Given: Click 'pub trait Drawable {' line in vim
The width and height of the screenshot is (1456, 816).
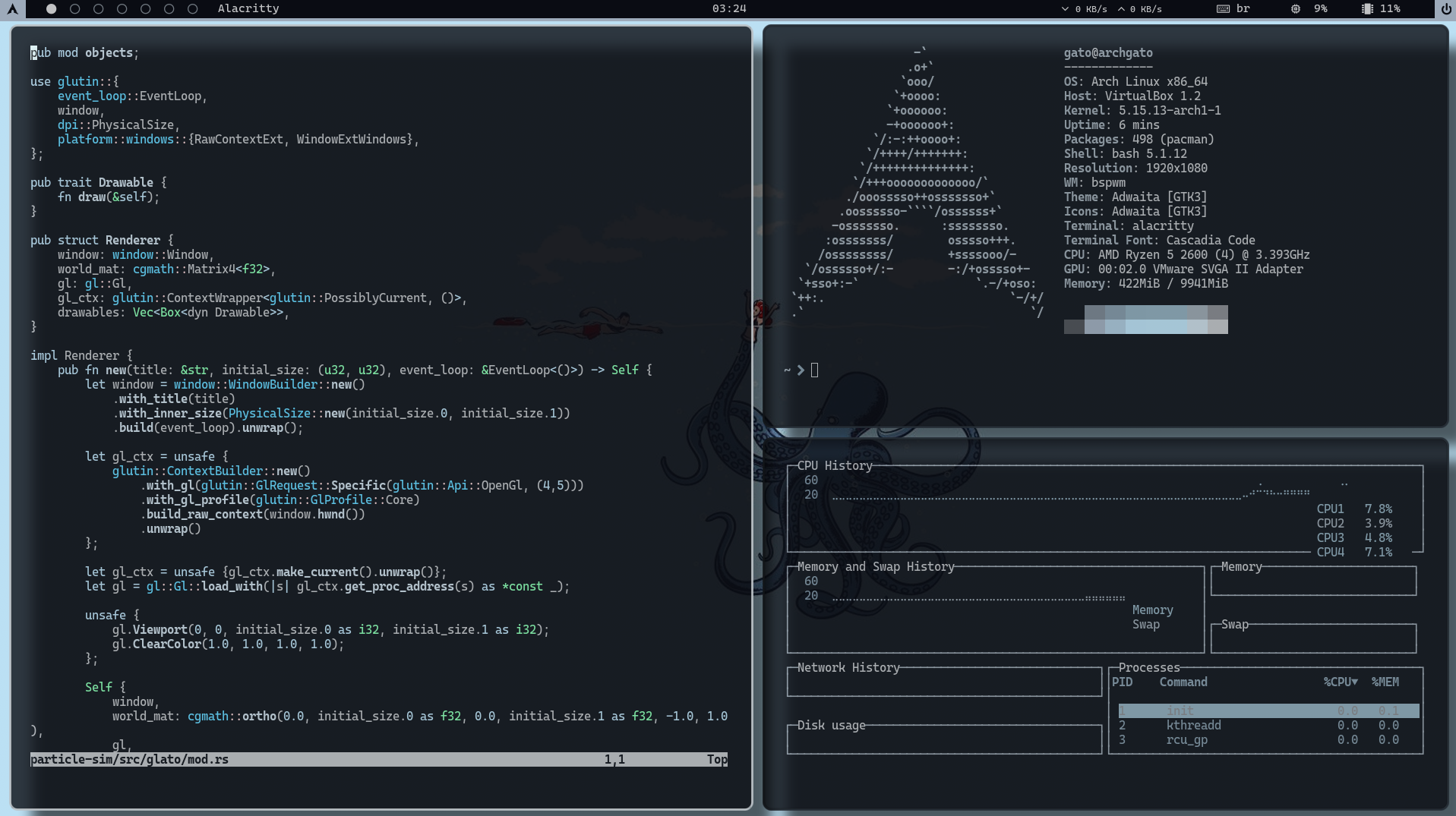Looking at the screenshot, I should [98, 182].
